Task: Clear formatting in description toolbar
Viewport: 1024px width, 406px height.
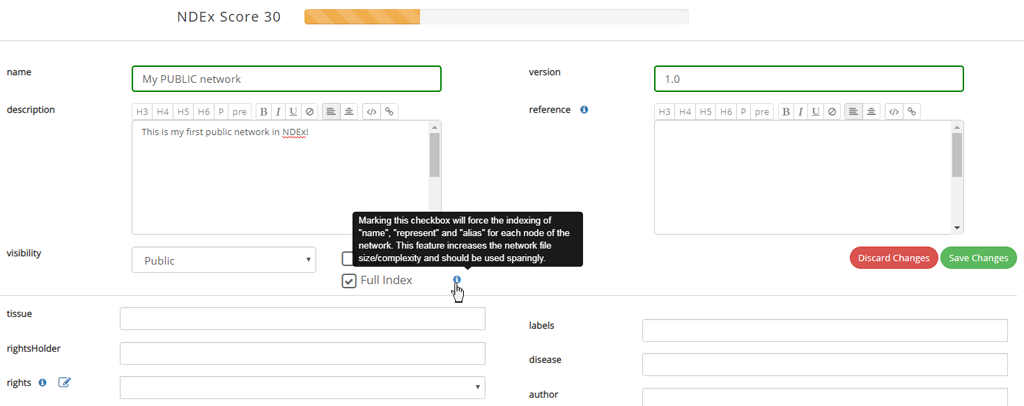Action: (x=310, y=112)
